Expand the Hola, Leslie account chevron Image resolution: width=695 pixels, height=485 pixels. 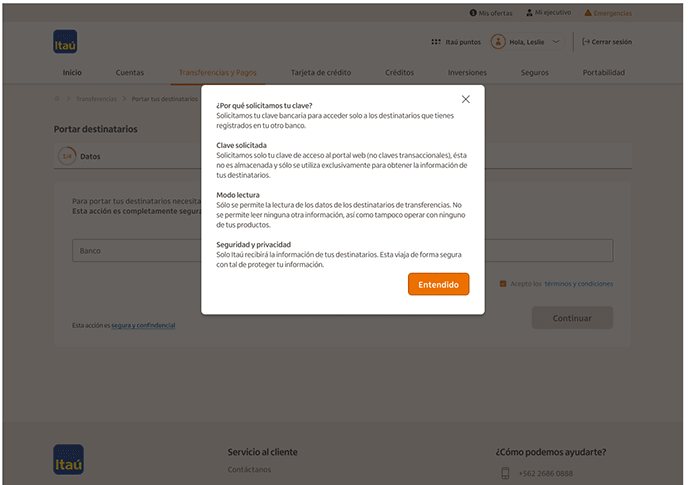tap(555, 42)
